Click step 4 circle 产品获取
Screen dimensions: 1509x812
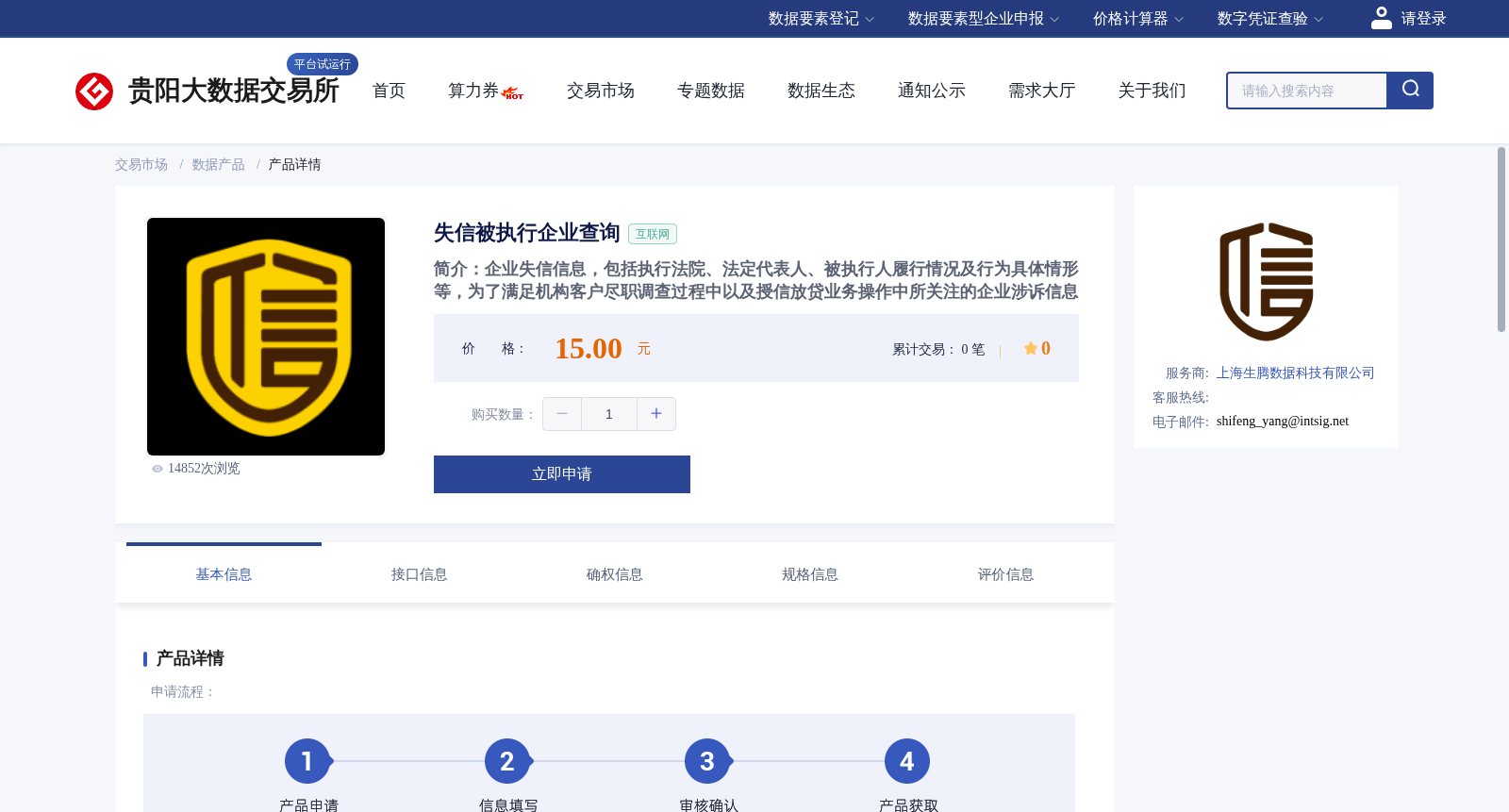[907, 761]
